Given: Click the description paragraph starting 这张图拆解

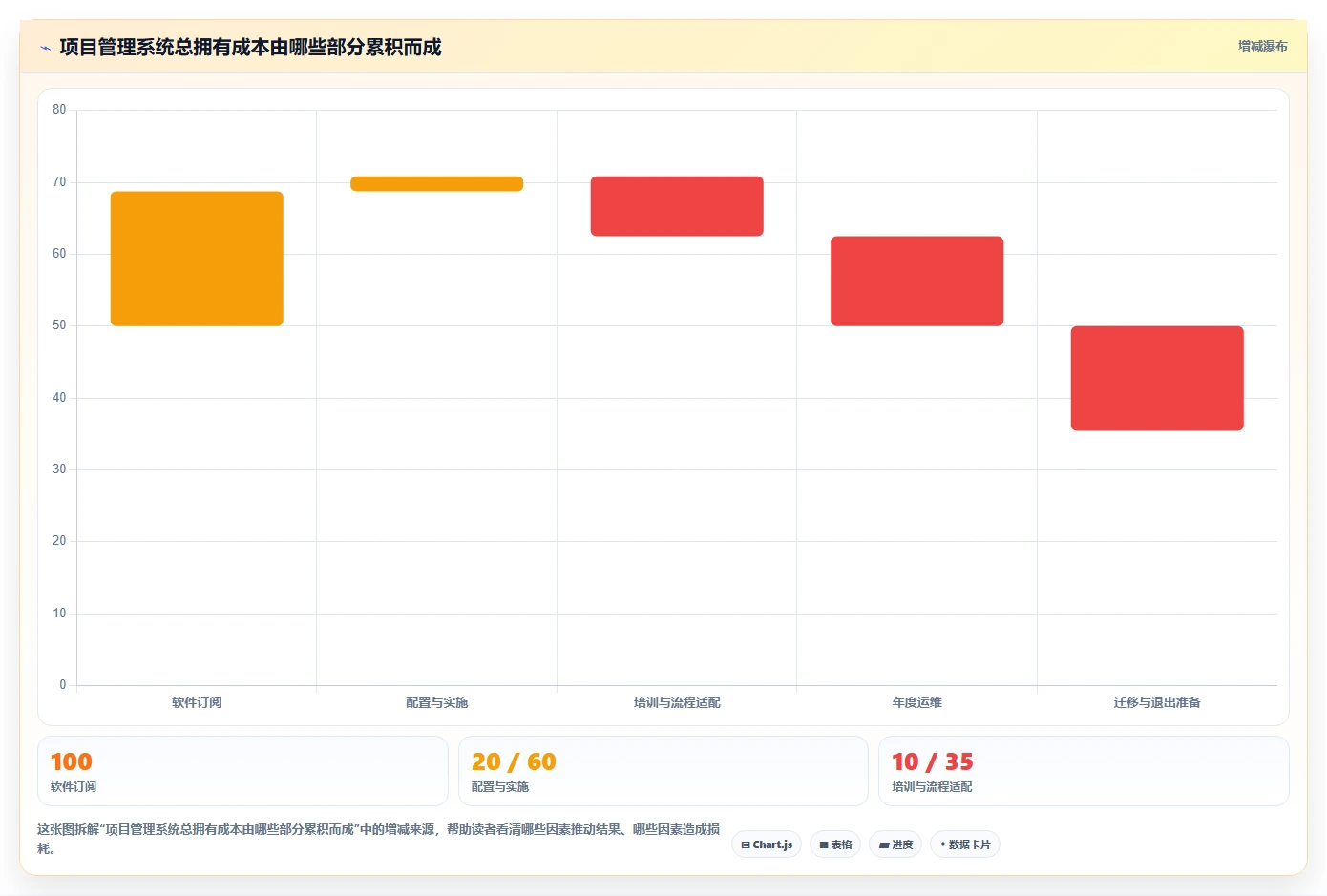Looking at the screenshot, I should pyautogui.click(x=379, y=839).
